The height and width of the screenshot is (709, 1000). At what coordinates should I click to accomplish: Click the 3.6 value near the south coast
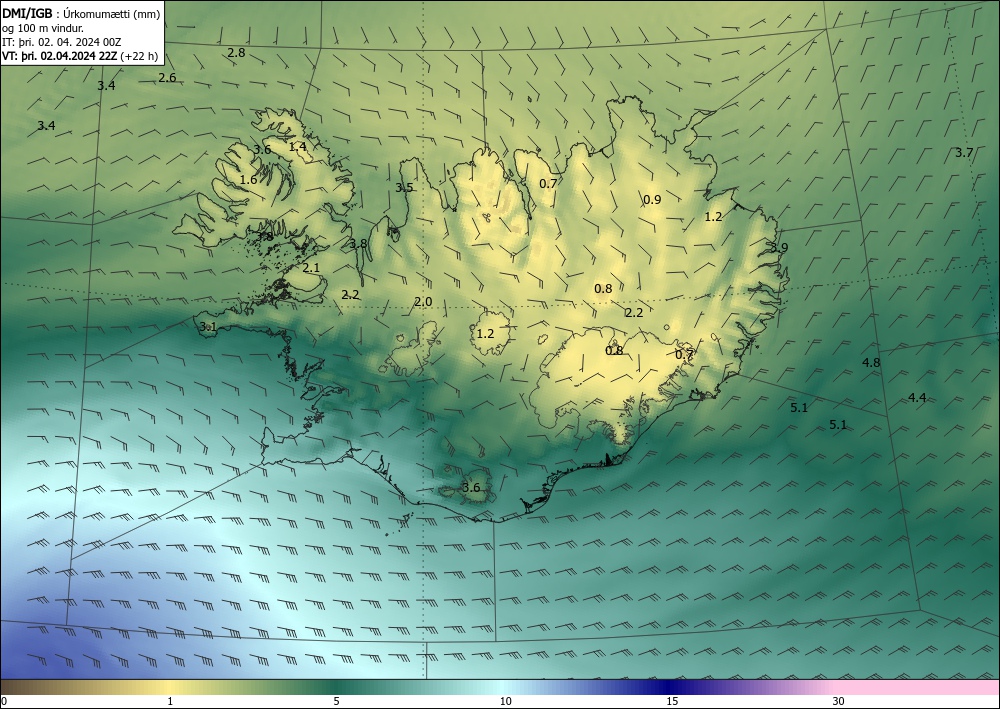[471, 488]
